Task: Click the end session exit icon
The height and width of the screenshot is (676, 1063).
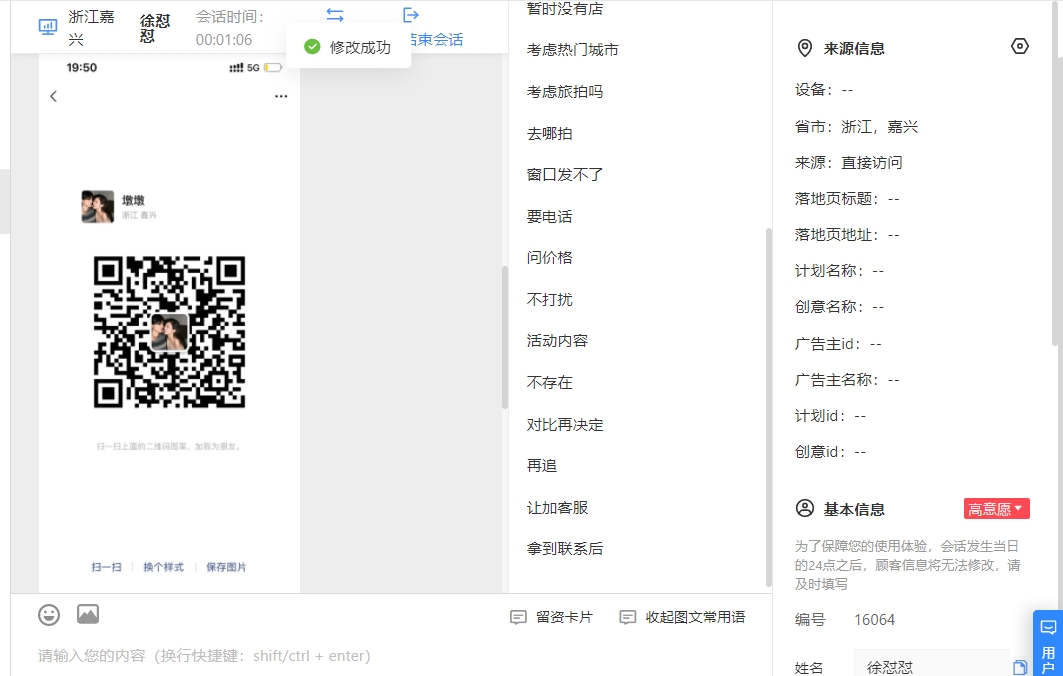Action: pyautogui.click(x=411, y=15)
